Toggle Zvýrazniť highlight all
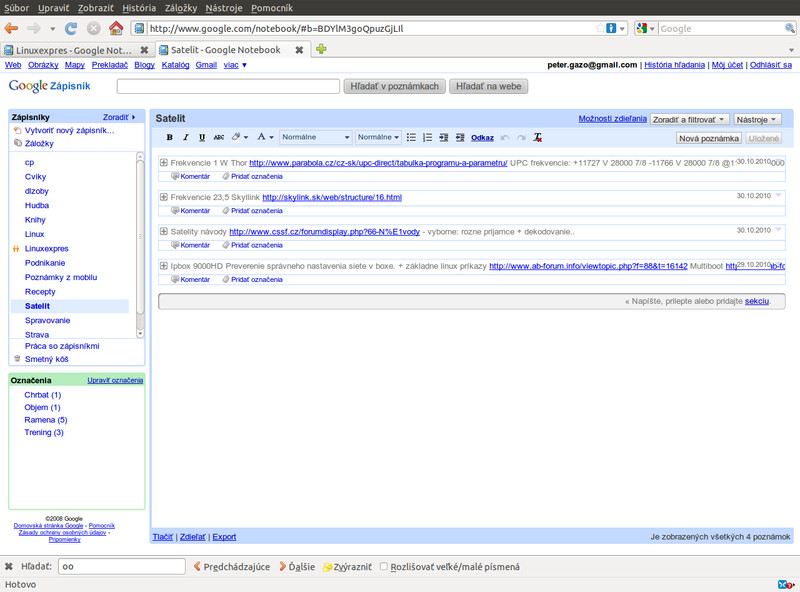This screenshot has height=592, width=800. click(x=347, y=566)
